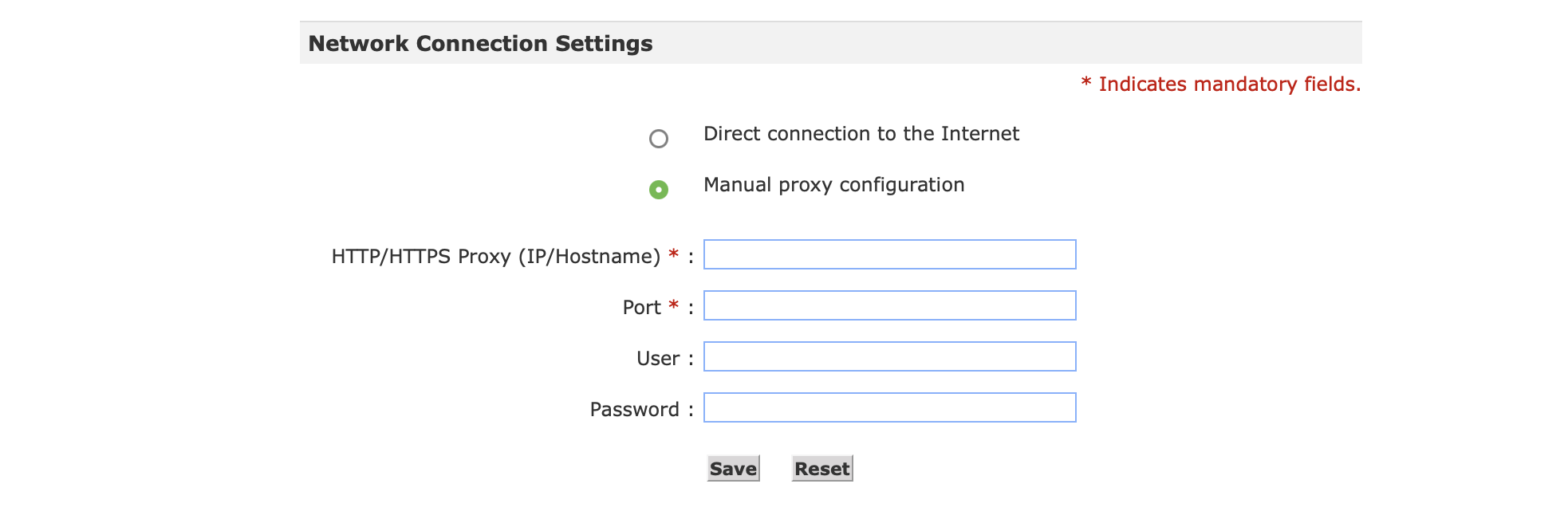Click the "Manual proxy configuration" label text
The image size is (1568, 531).
click(x=833, y=185)
